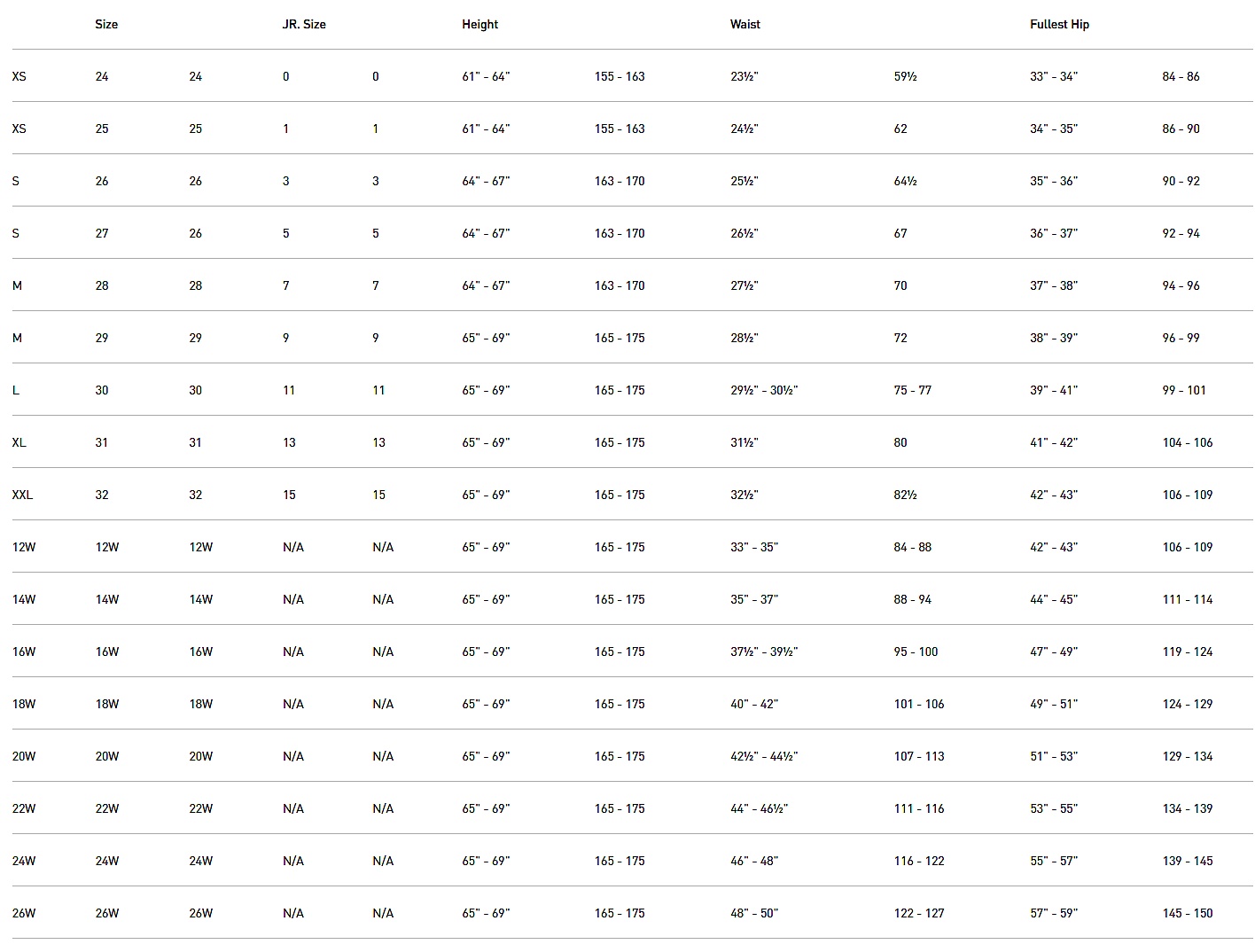Click the L size row label
1255x952 pixels.
[16, 390]
